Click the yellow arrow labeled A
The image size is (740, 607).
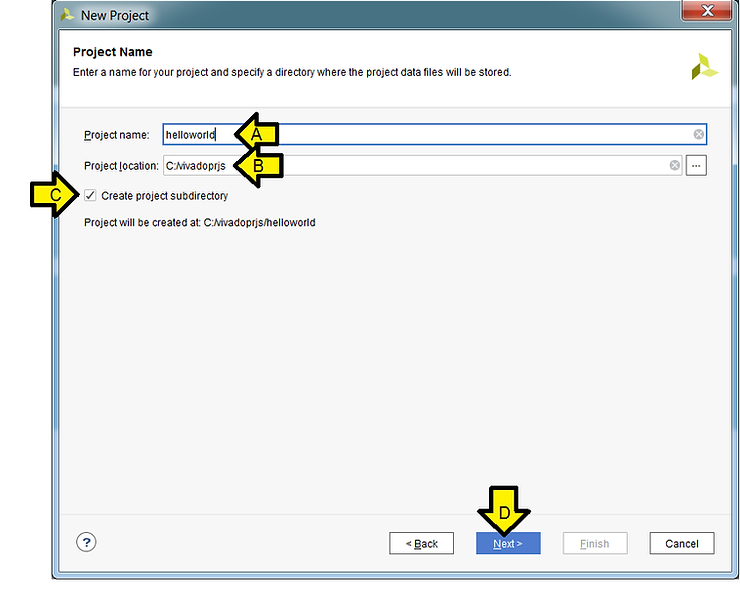pos(256,134)
